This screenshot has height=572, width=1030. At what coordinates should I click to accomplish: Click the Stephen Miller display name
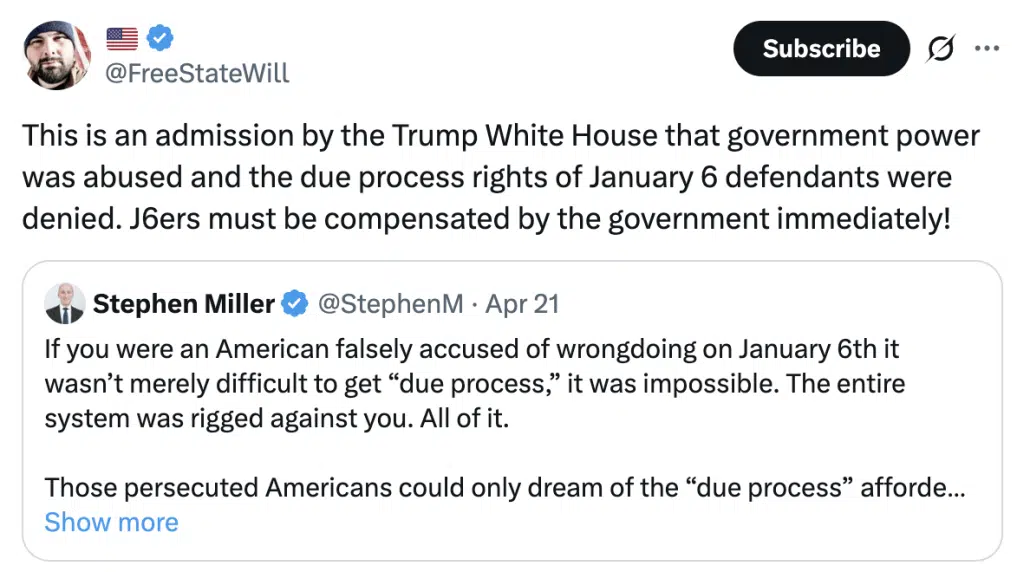[183, 304]
